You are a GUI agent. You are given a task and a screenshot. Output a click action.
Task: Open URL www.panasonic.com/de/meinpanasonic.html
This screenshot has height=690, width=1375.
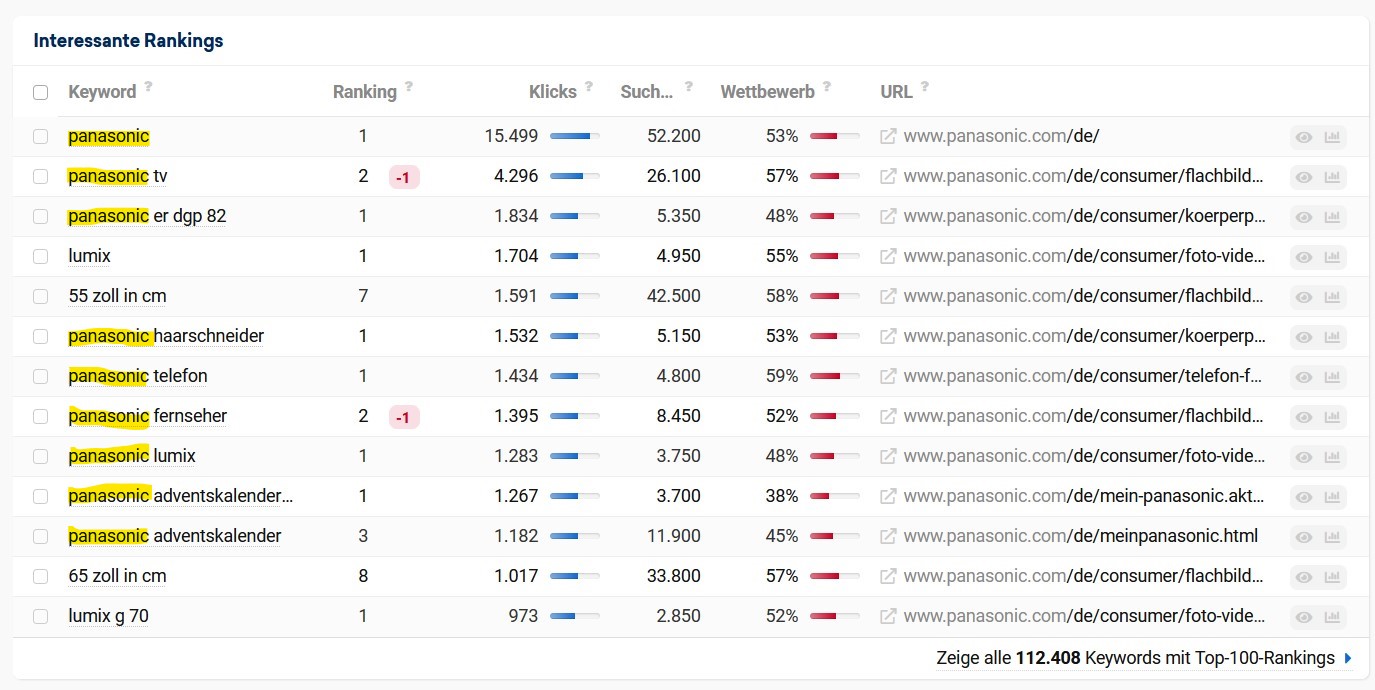[1081, 536]
